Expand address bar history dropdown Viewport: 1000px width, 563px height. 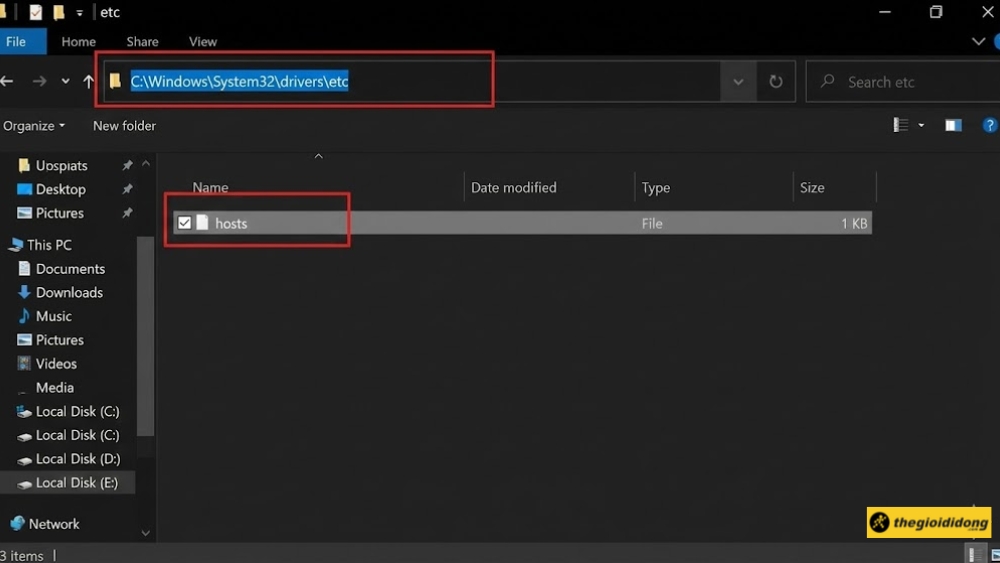[738, 81]
